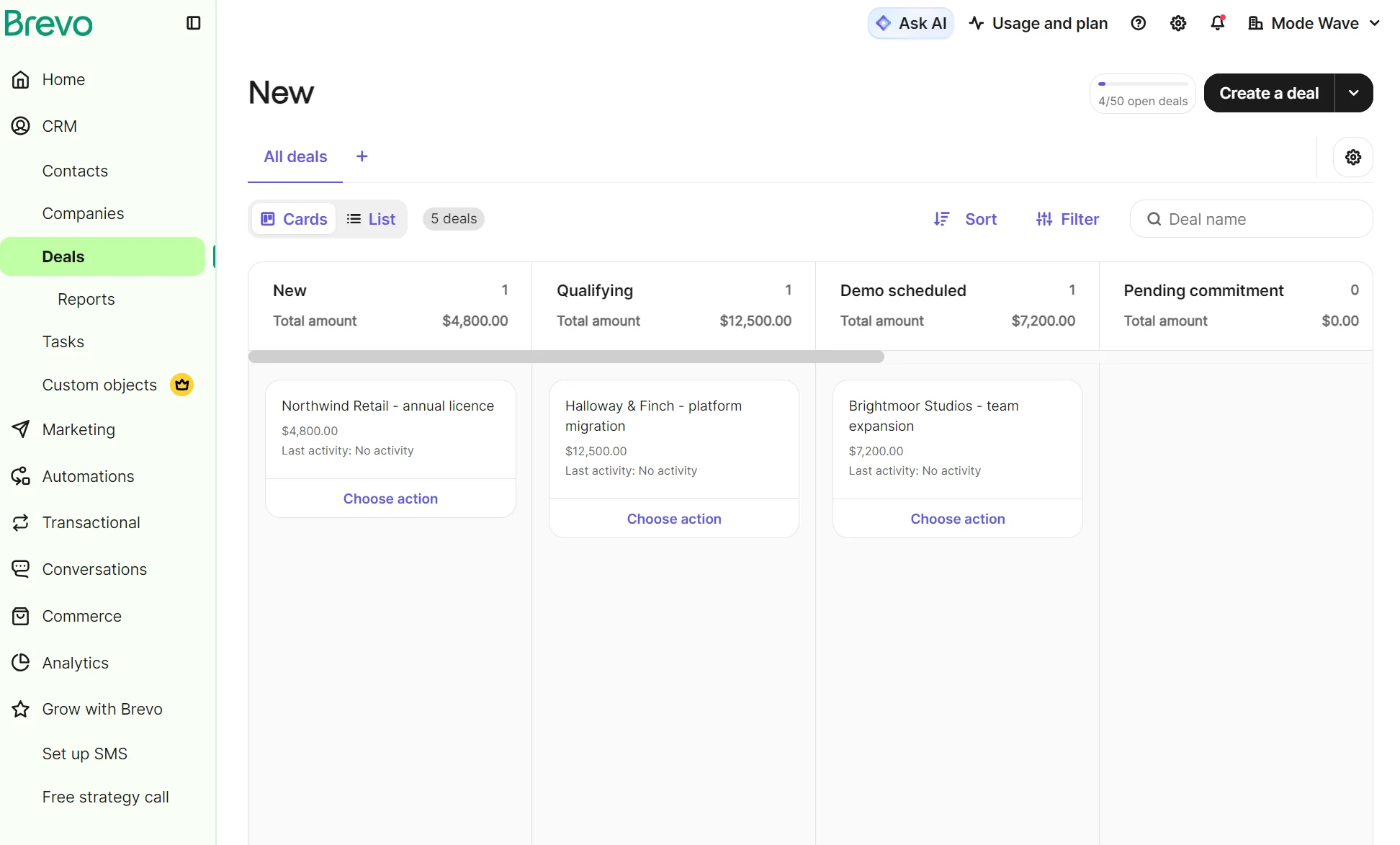
Task: Open pipeline settings gear button
Action: (1353, 157)
